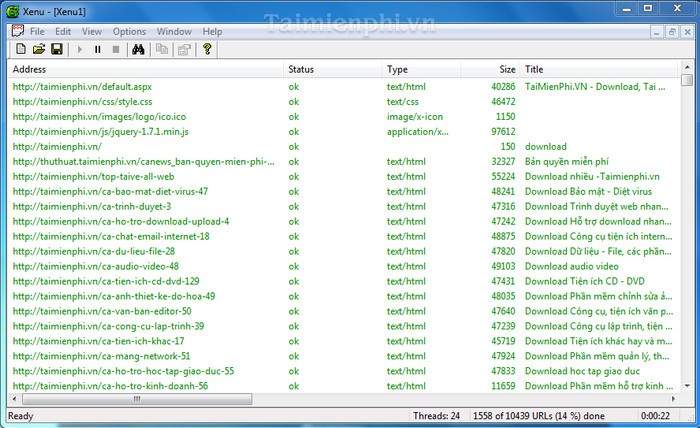Click the vertical scrollbar down arrow
The width and height of the screenshot is (700, 428).
pyautogui.click(x=686, y=387)
